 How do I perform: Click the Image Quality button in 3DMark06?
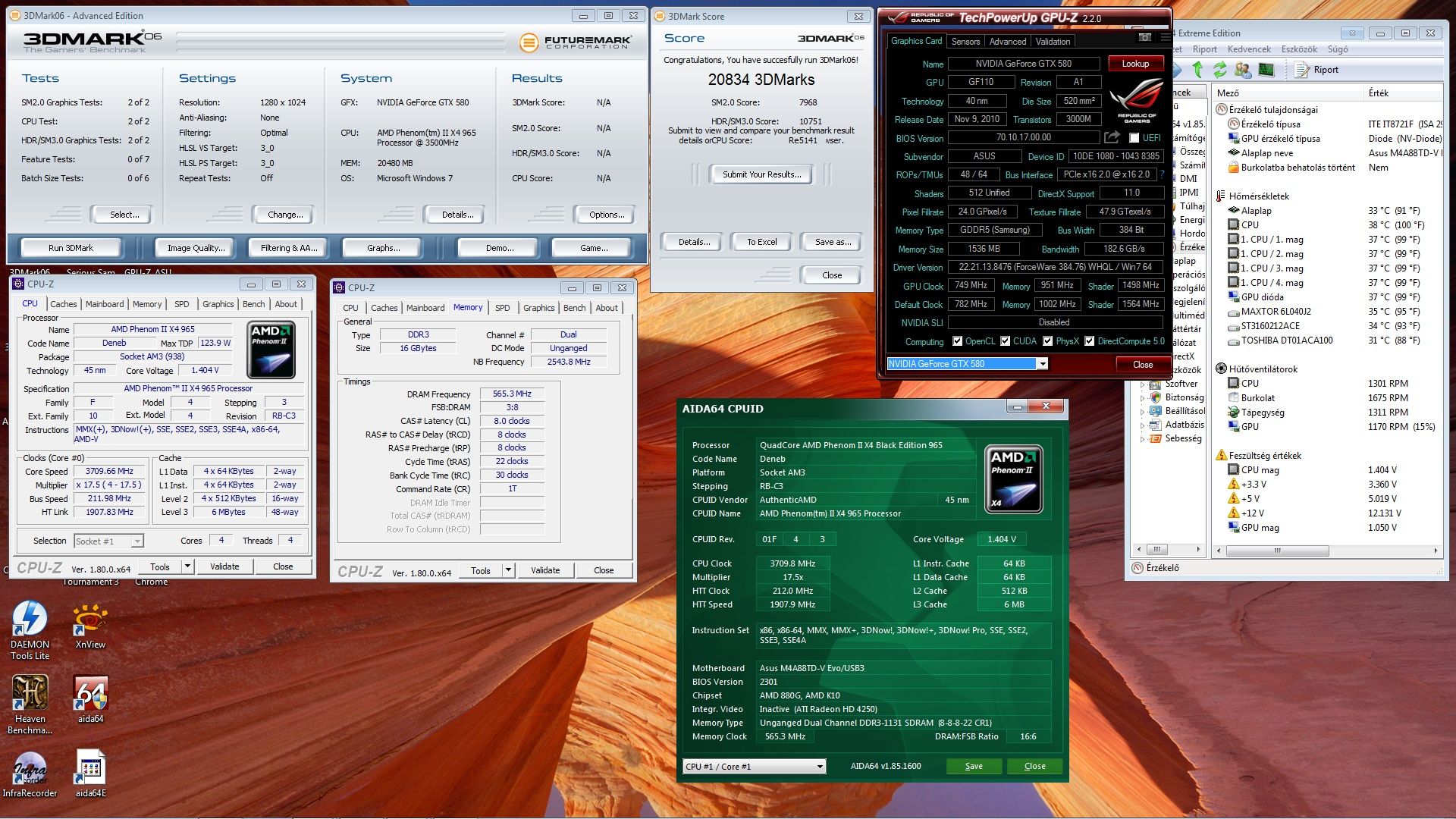[x=196, y=247]
